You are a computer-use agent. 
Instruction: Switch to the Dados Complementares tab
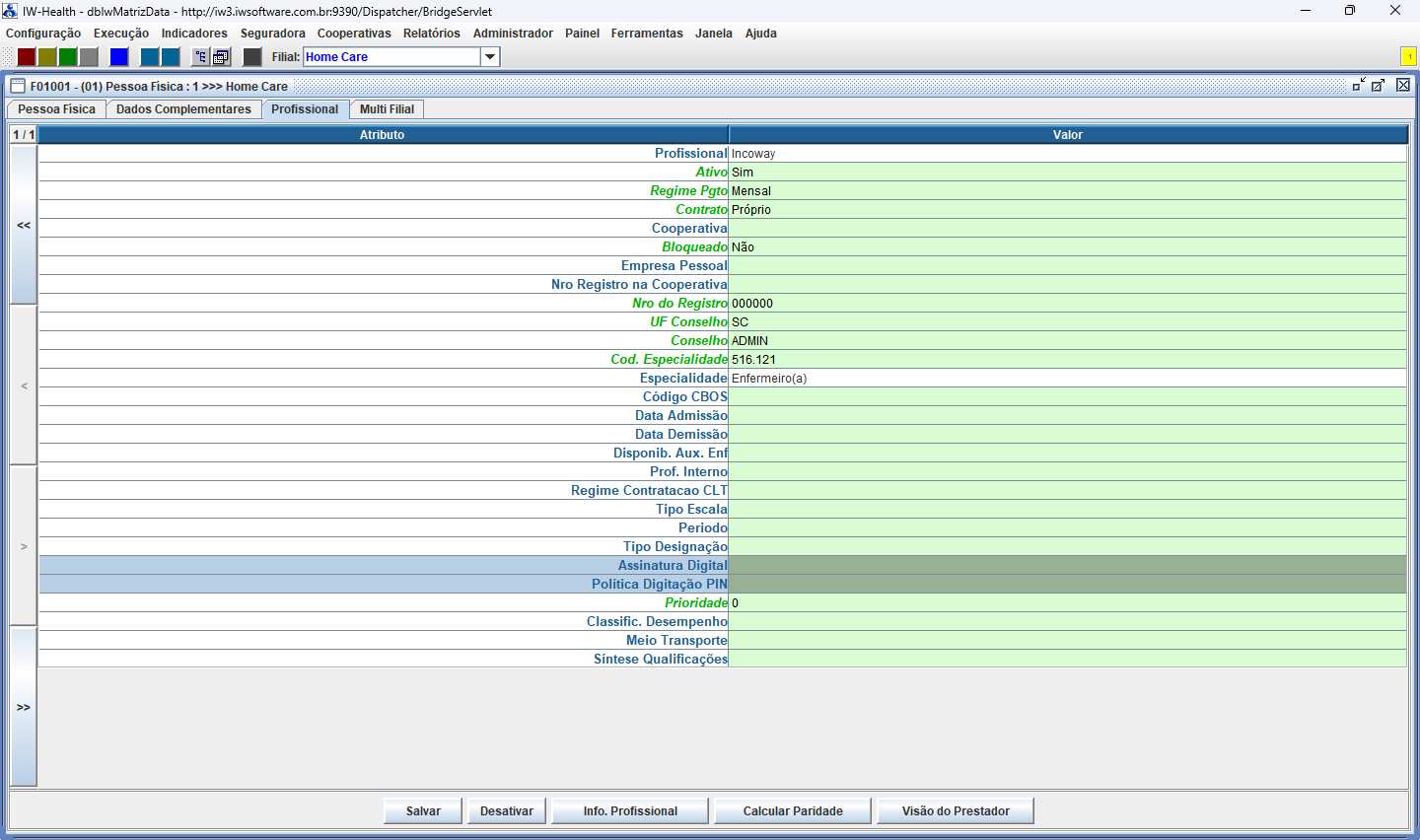coord(183,109)
